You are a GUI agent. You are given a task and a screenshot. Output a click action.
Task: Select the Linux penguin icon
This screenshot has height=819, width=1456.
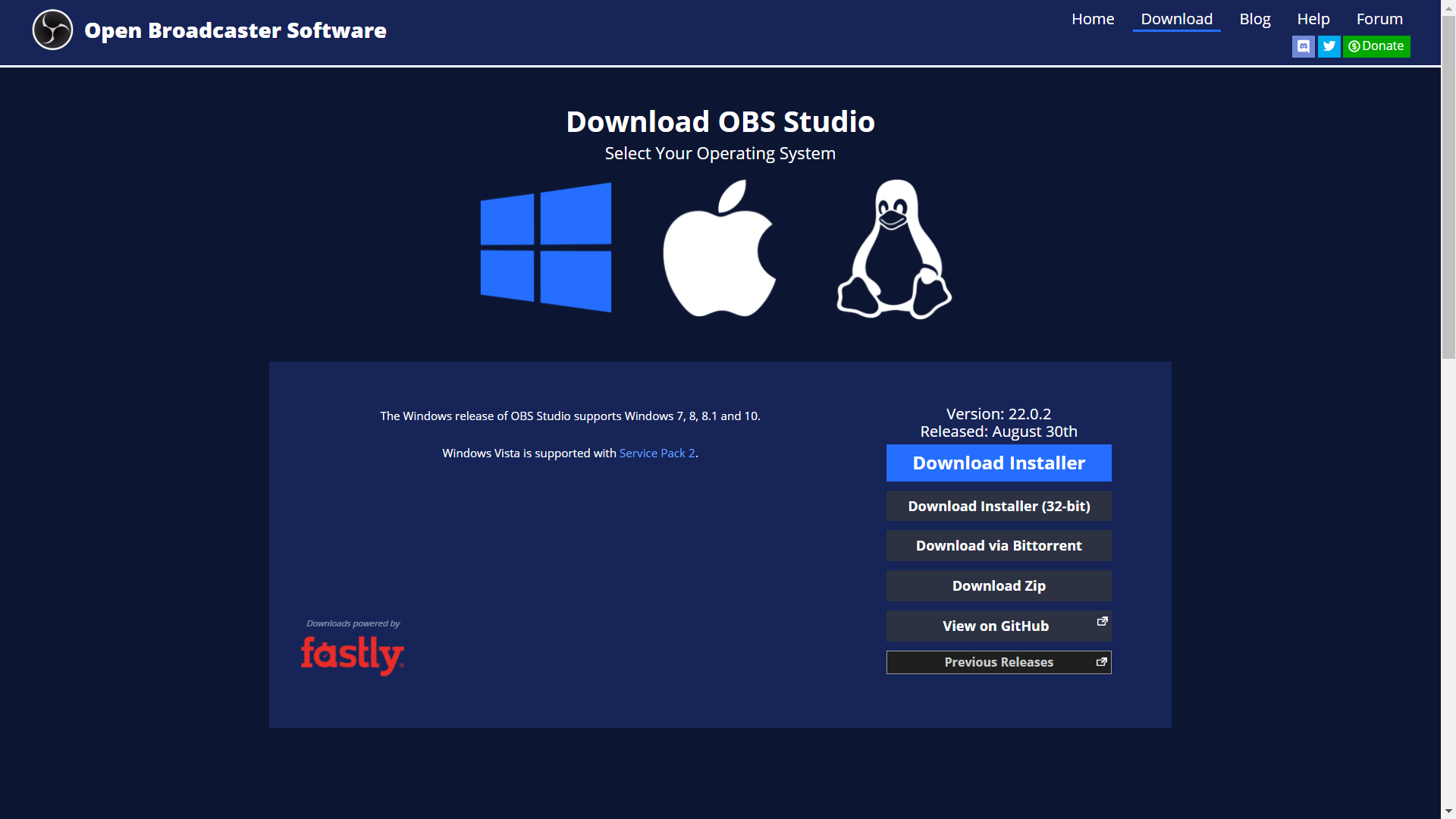tap(894, 249)
